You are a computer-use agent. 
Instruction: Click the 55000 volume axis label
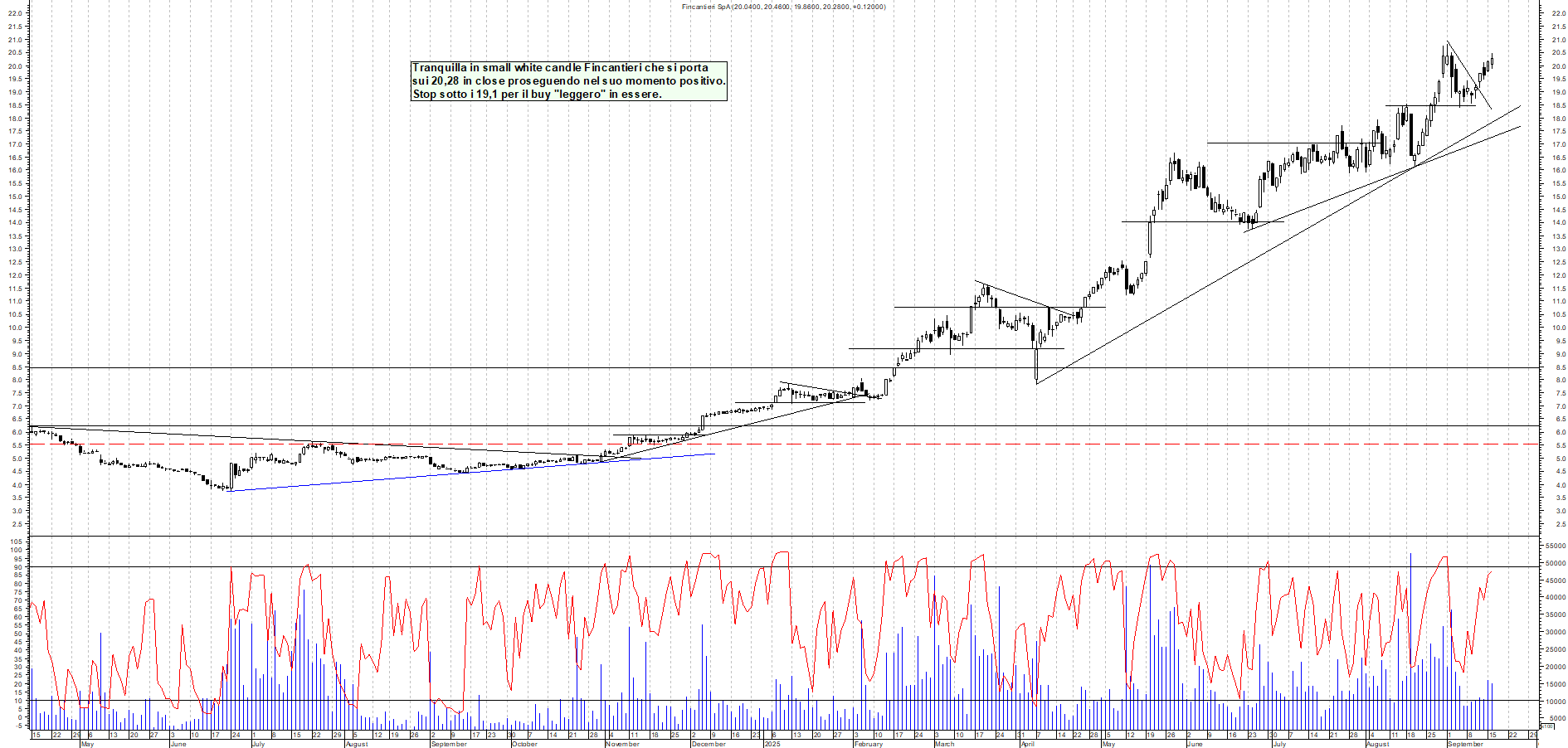1555,546
